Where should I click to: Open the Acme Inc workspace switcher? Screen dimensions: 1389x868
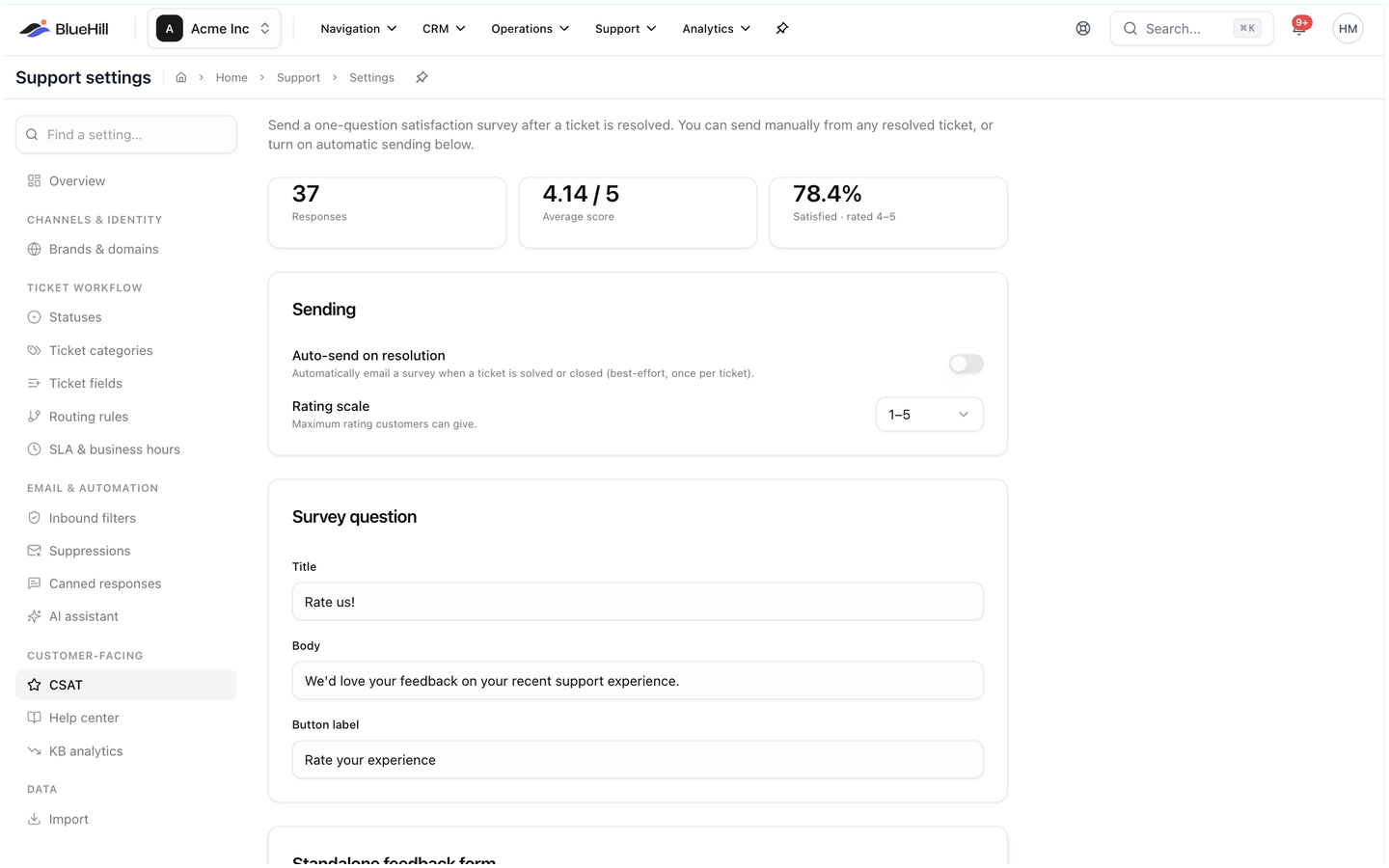[x=214, y=29]
